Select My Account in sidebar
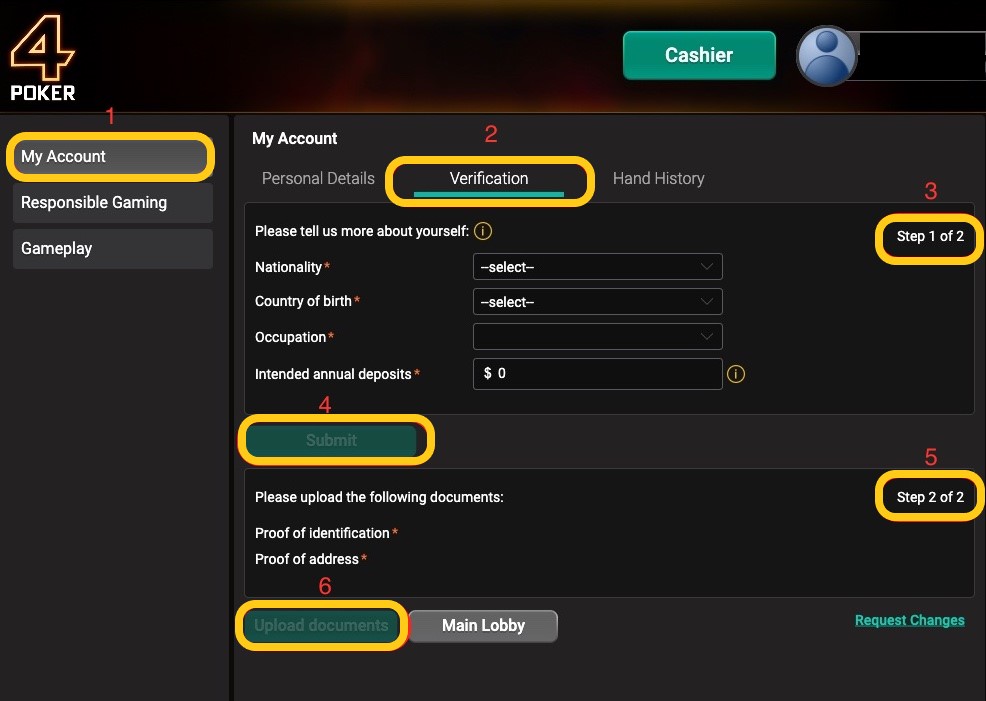 pos(113,157)
